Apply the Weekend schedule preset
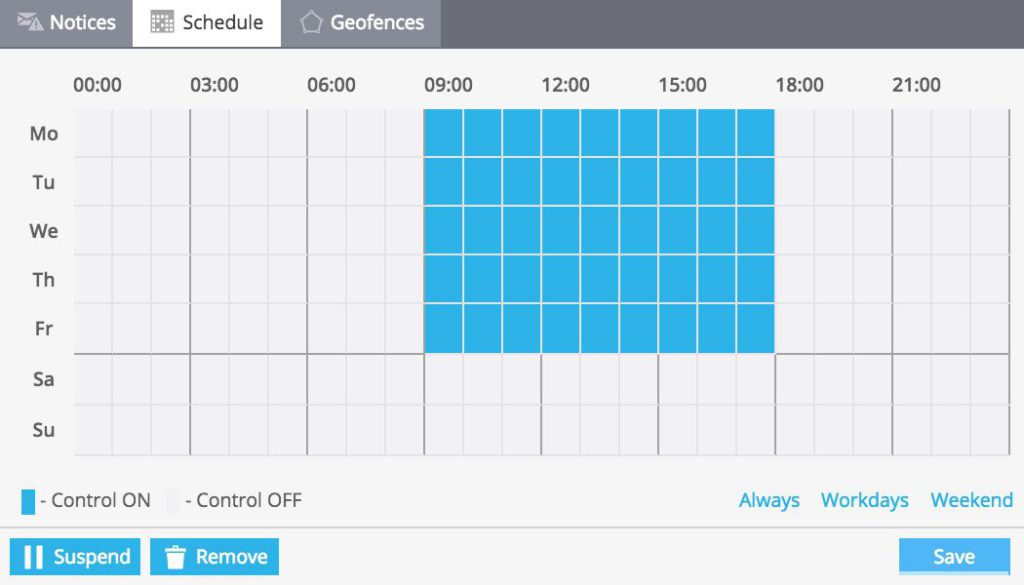The width and height of the screenshot is (1024, 585). pyautogui.click(x=971, y=501)
